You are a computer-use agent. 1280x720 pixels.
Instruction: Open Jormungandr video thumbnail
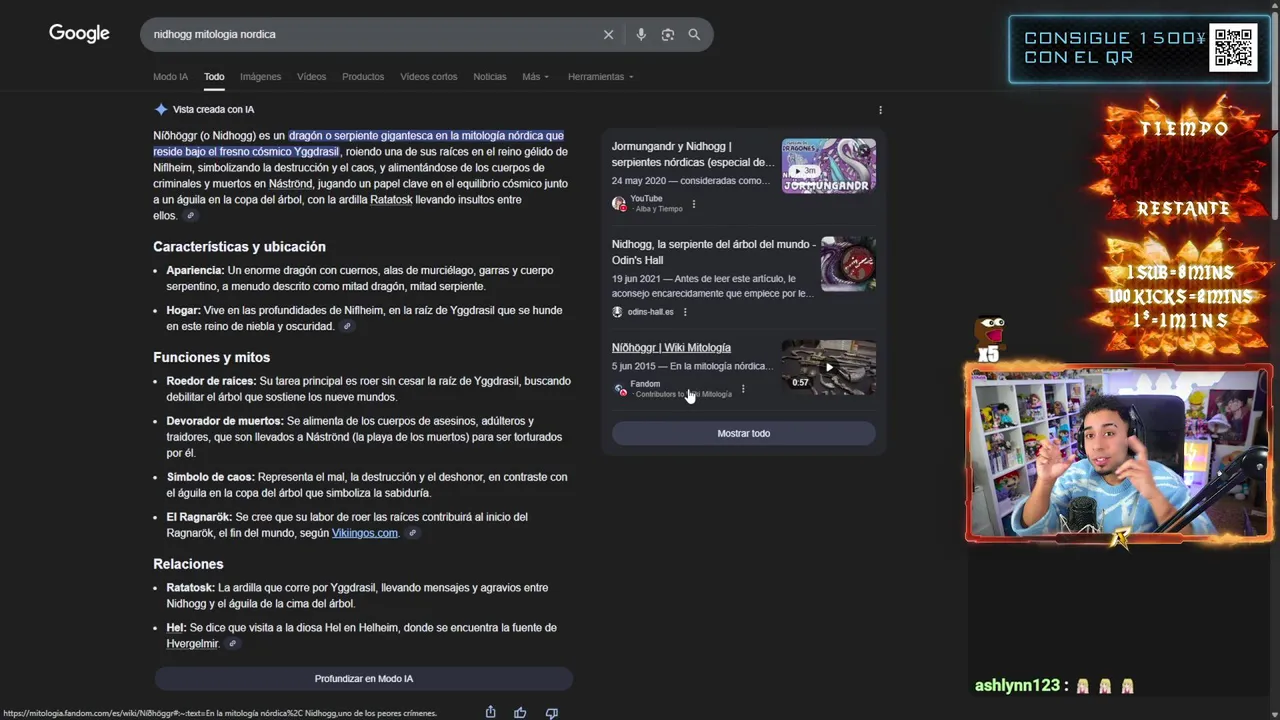tap(829, 166)
